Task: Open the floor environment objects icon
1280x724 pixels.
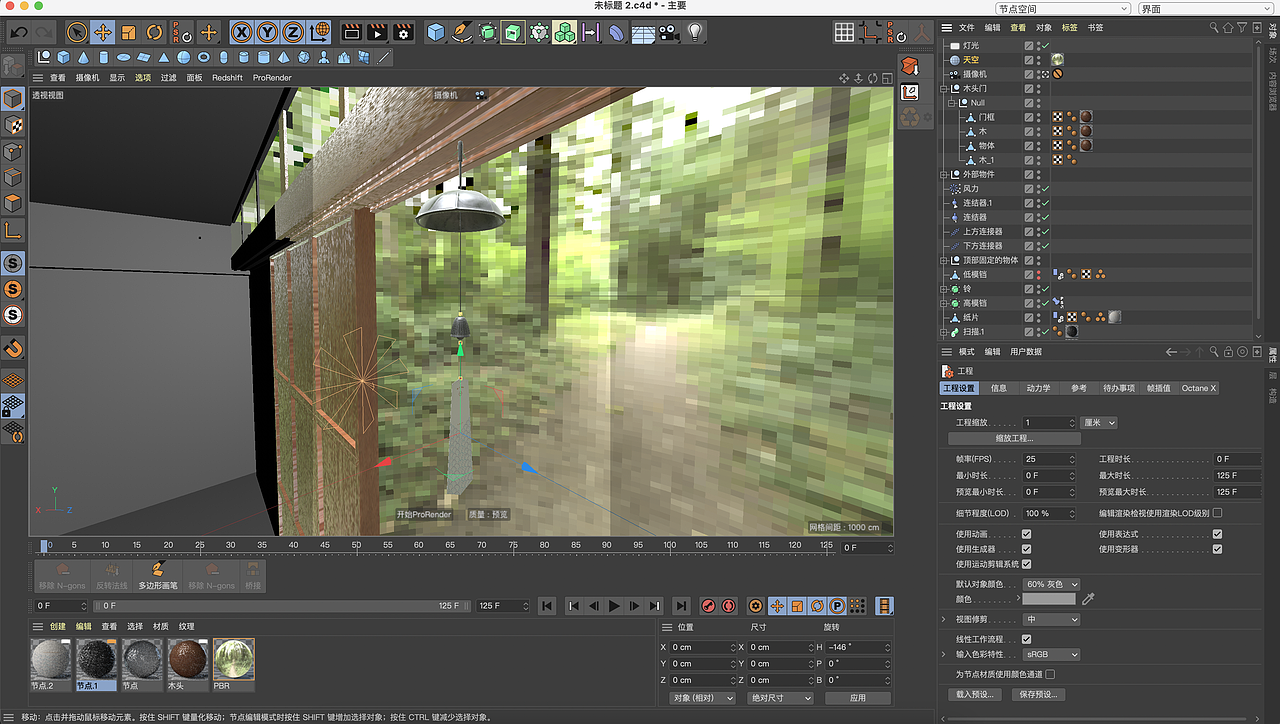Action: [x=643, y=33]
